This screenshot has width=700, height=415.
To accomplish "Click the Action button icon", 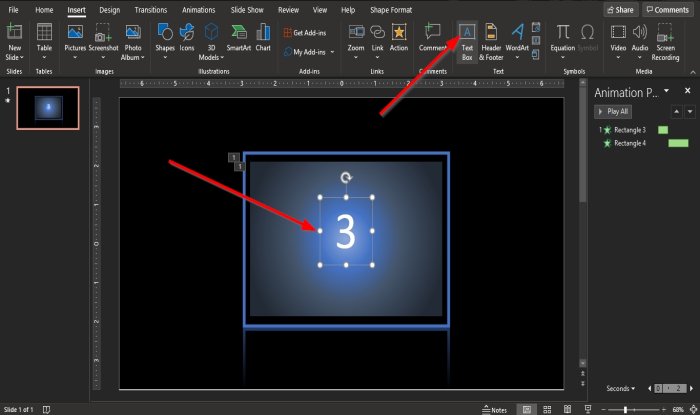I will tap(399, 32).
